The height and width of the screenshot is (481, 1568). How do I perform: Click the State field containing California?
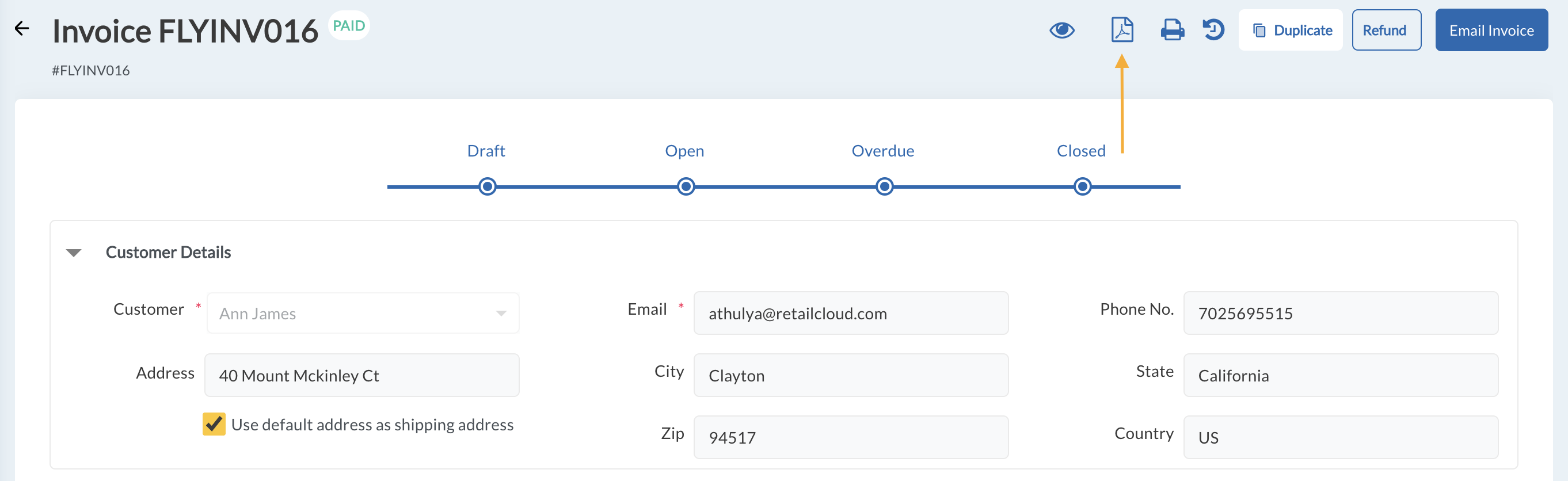[x=1341, y=375]
